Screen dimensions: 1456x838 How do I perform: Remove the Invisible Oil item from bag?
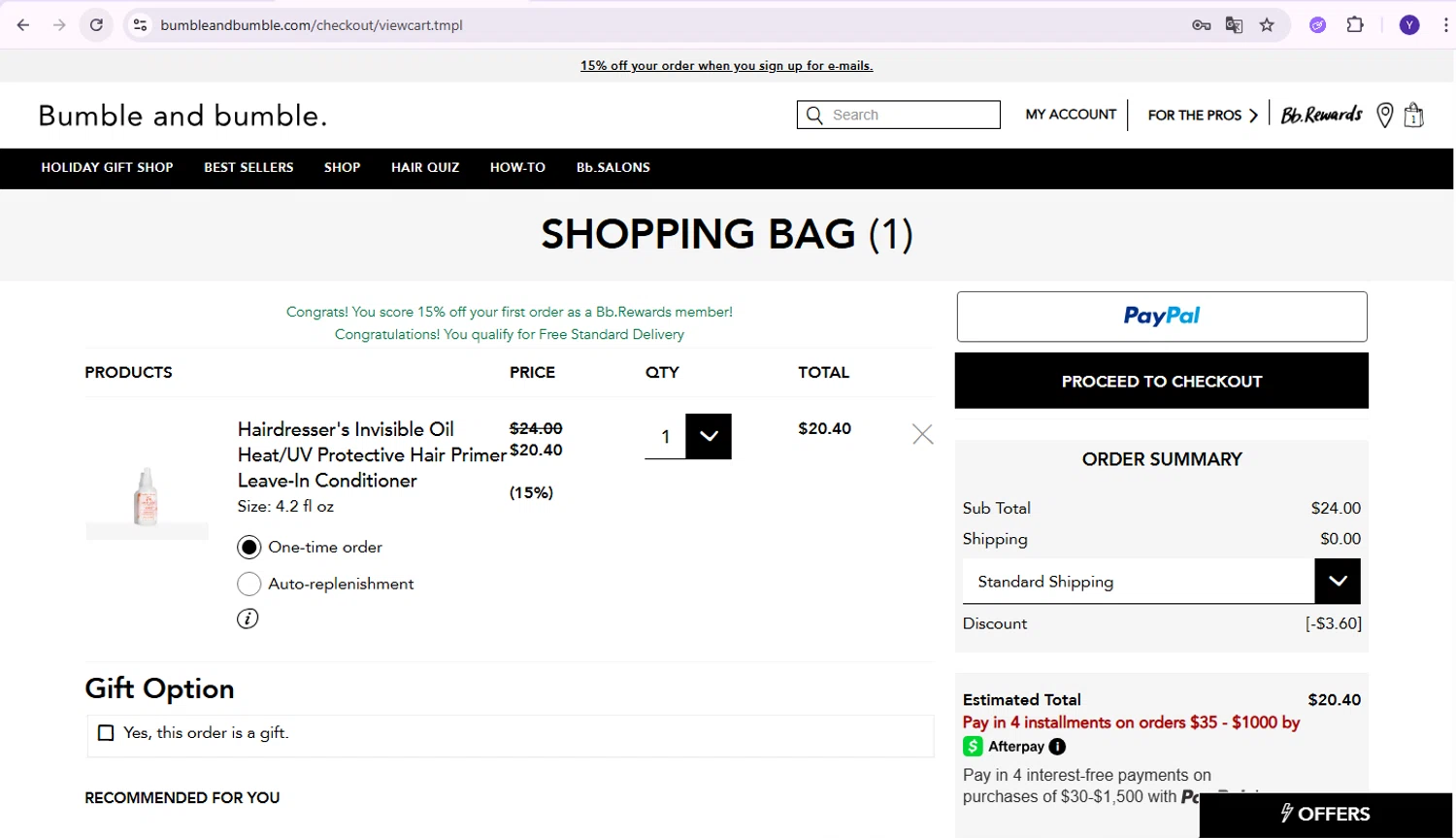pos(922,434)
